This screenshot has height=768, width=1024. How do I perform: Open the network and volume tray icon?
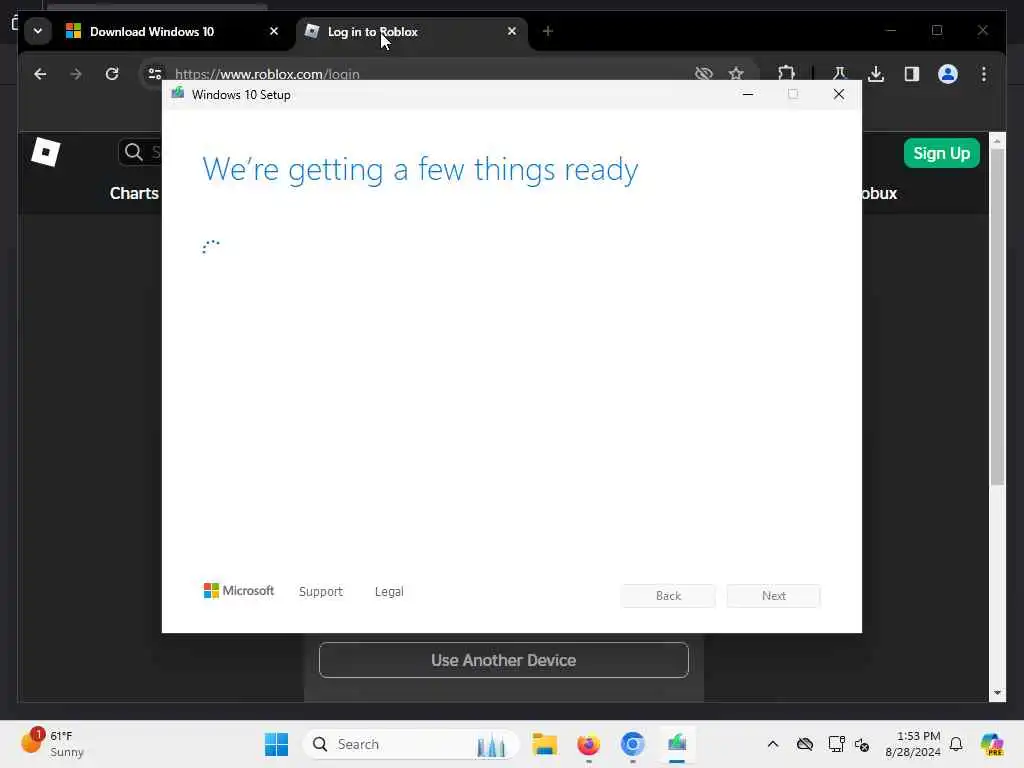[862, 744]
